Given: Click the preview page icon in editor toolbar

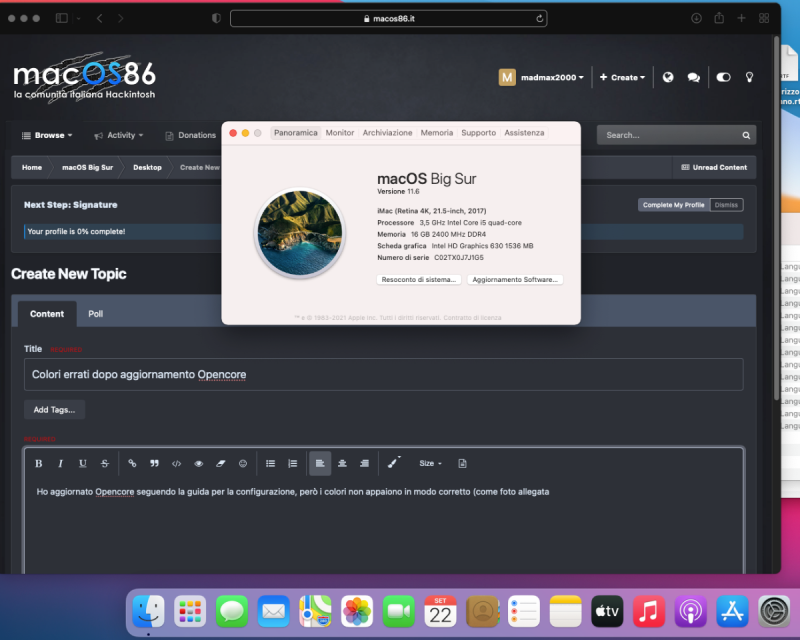Looking at the screenshot, I should (462, 463).
